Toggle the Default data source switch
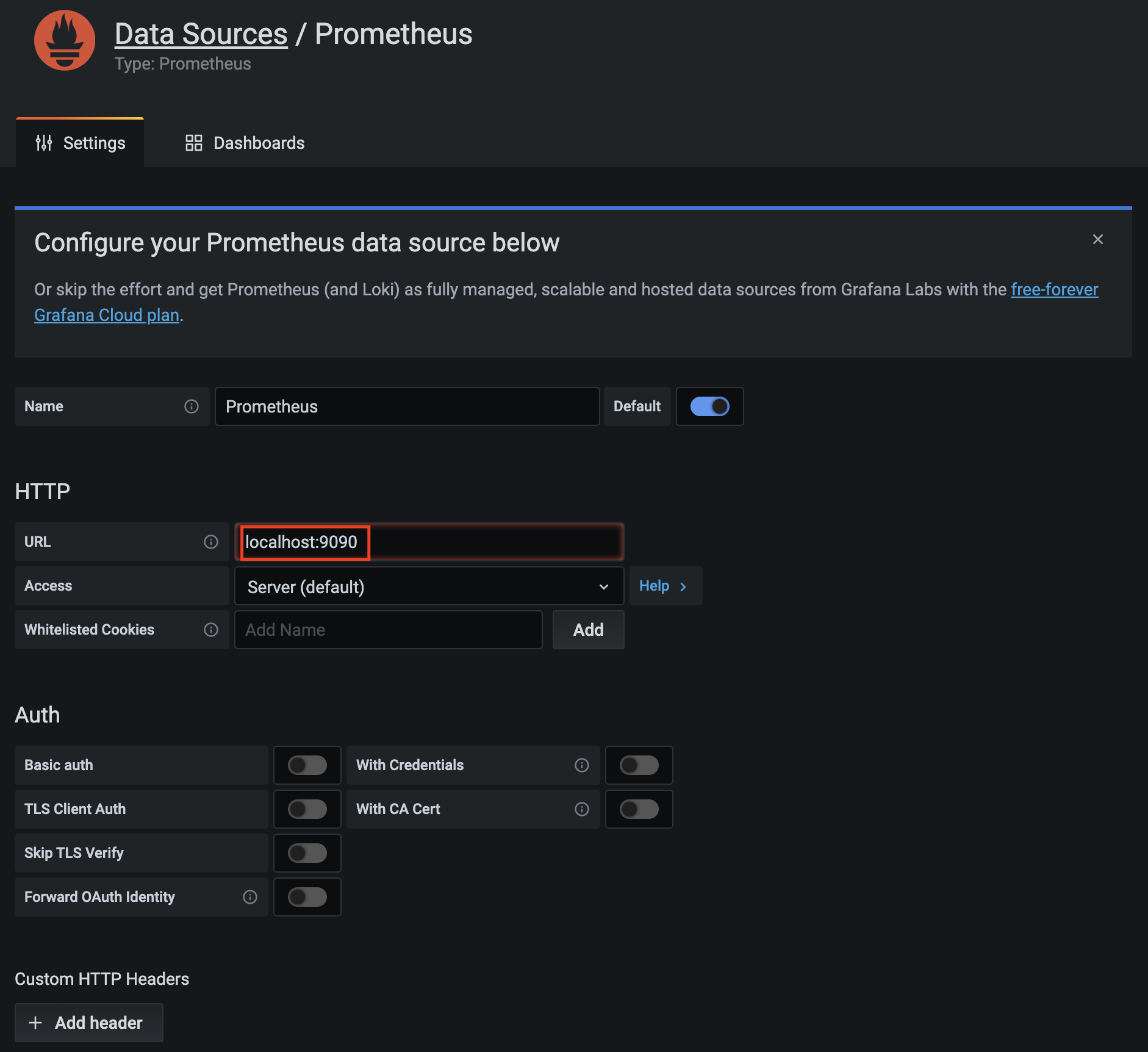1148x1052 pixels. [710, 406]
